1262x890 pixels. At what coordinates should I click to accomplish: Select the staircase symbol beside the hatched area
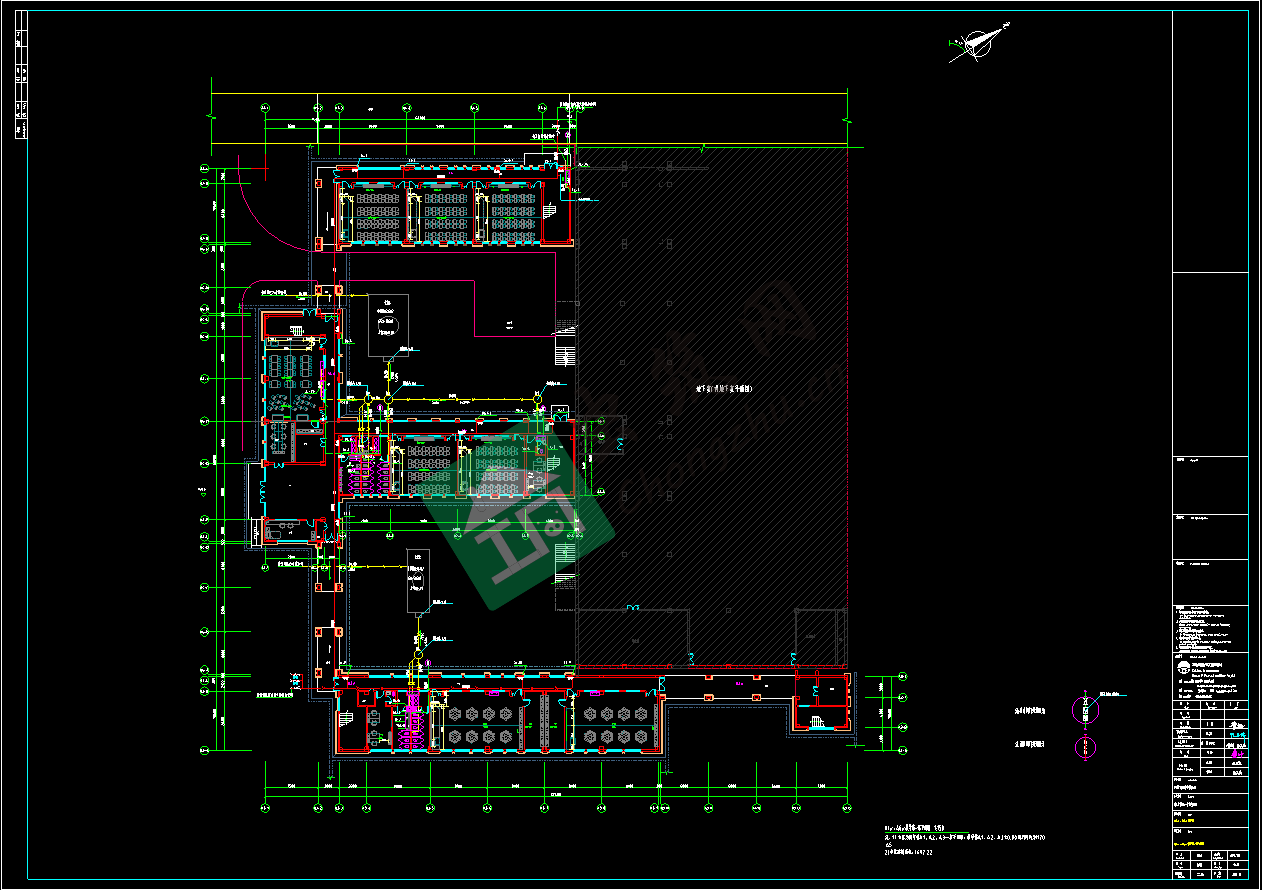click(565, 352)
